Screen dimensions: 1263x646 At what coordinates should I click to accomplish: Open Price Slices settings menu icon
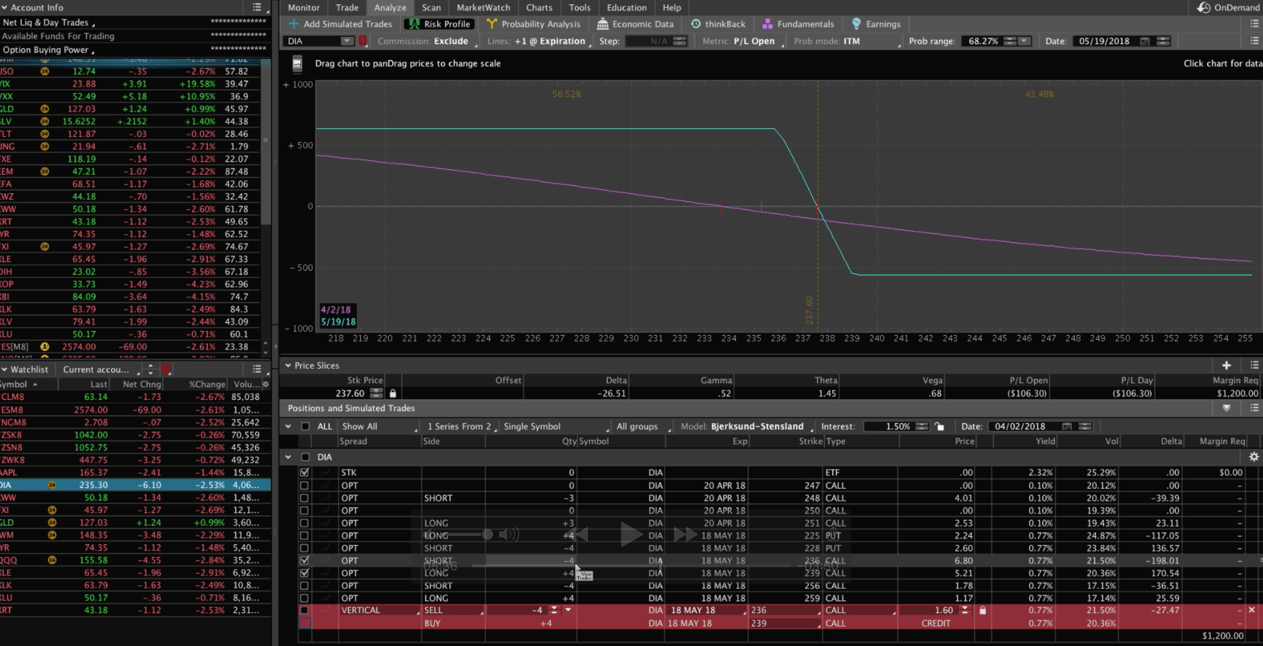(x=1254, y=366)
